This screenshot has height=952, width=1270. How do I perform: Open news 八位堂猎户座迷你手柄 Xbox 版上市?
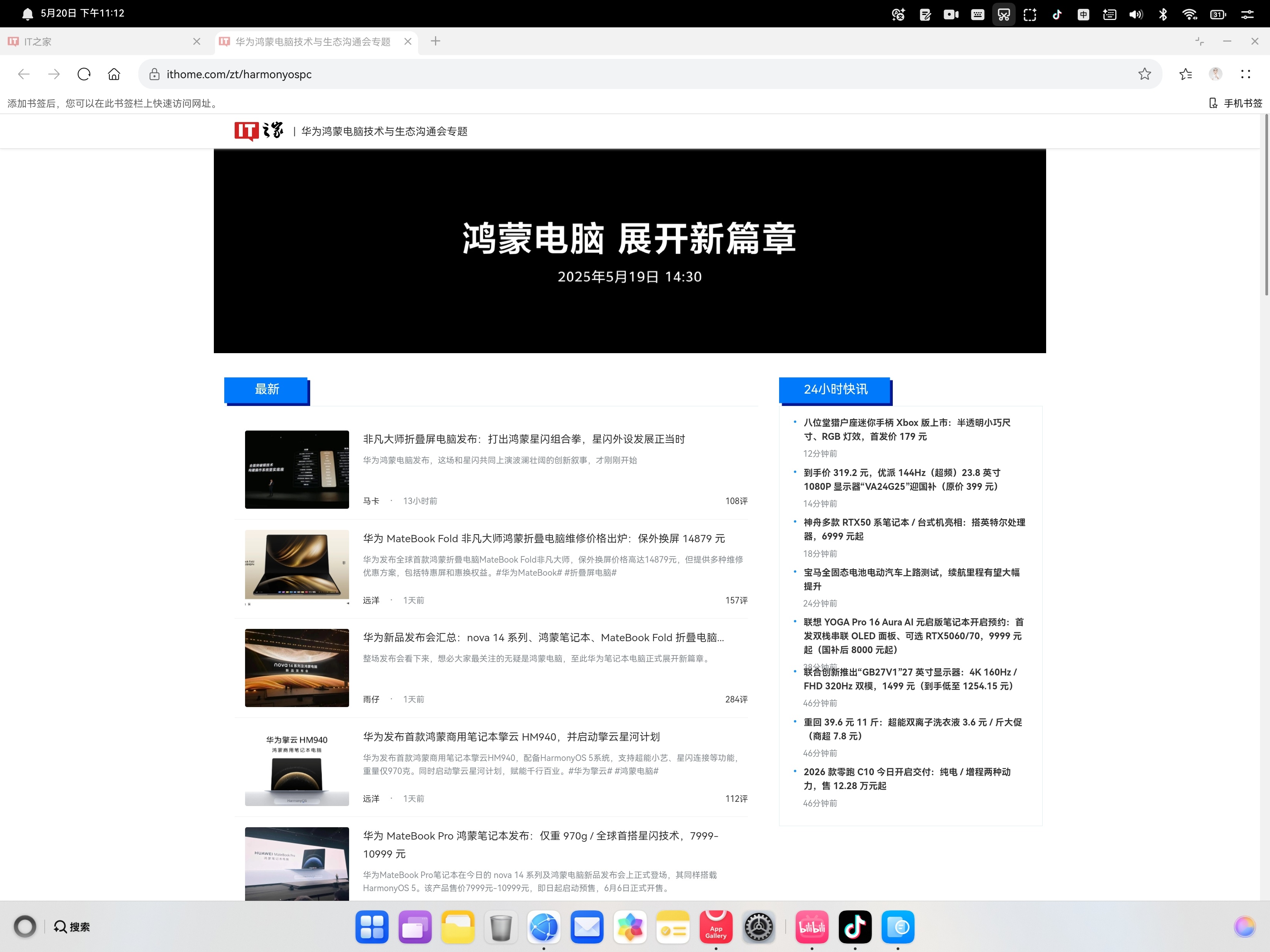[907, 429]
